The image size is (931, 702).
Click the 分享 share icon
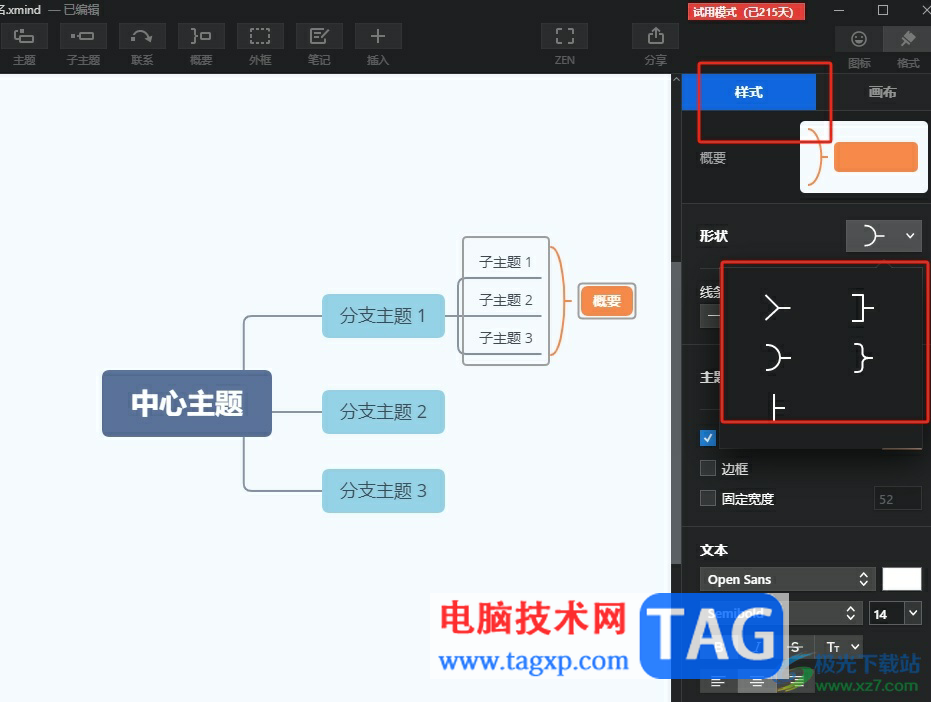(x=656, y=36)
